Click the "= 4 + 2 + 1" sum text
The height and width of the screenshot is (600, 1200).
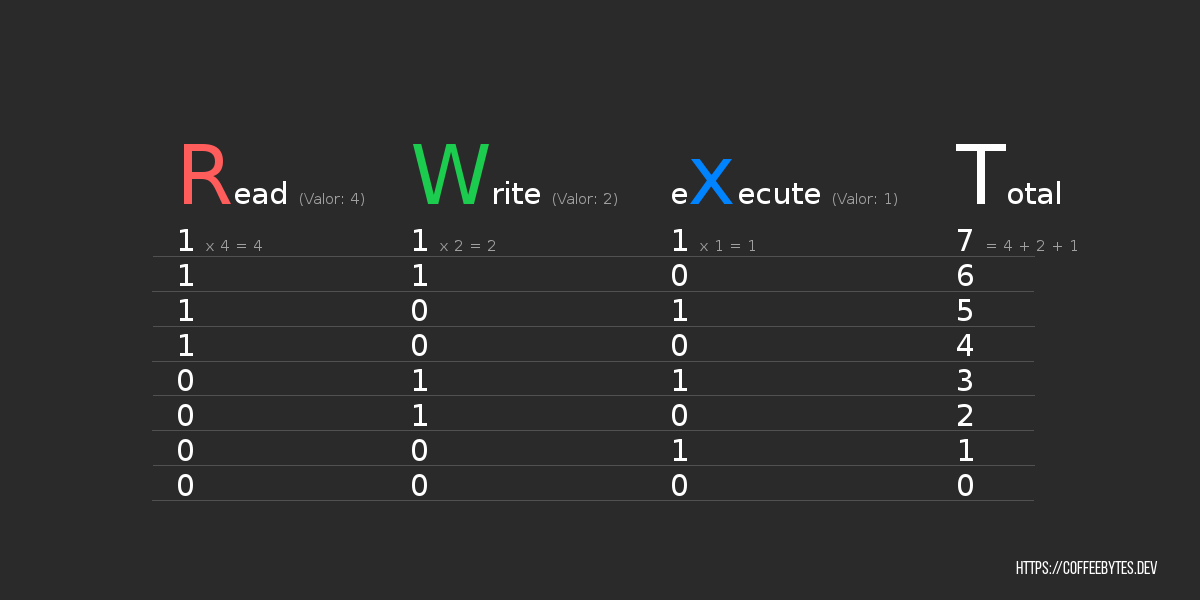(x=1032, y=246)
